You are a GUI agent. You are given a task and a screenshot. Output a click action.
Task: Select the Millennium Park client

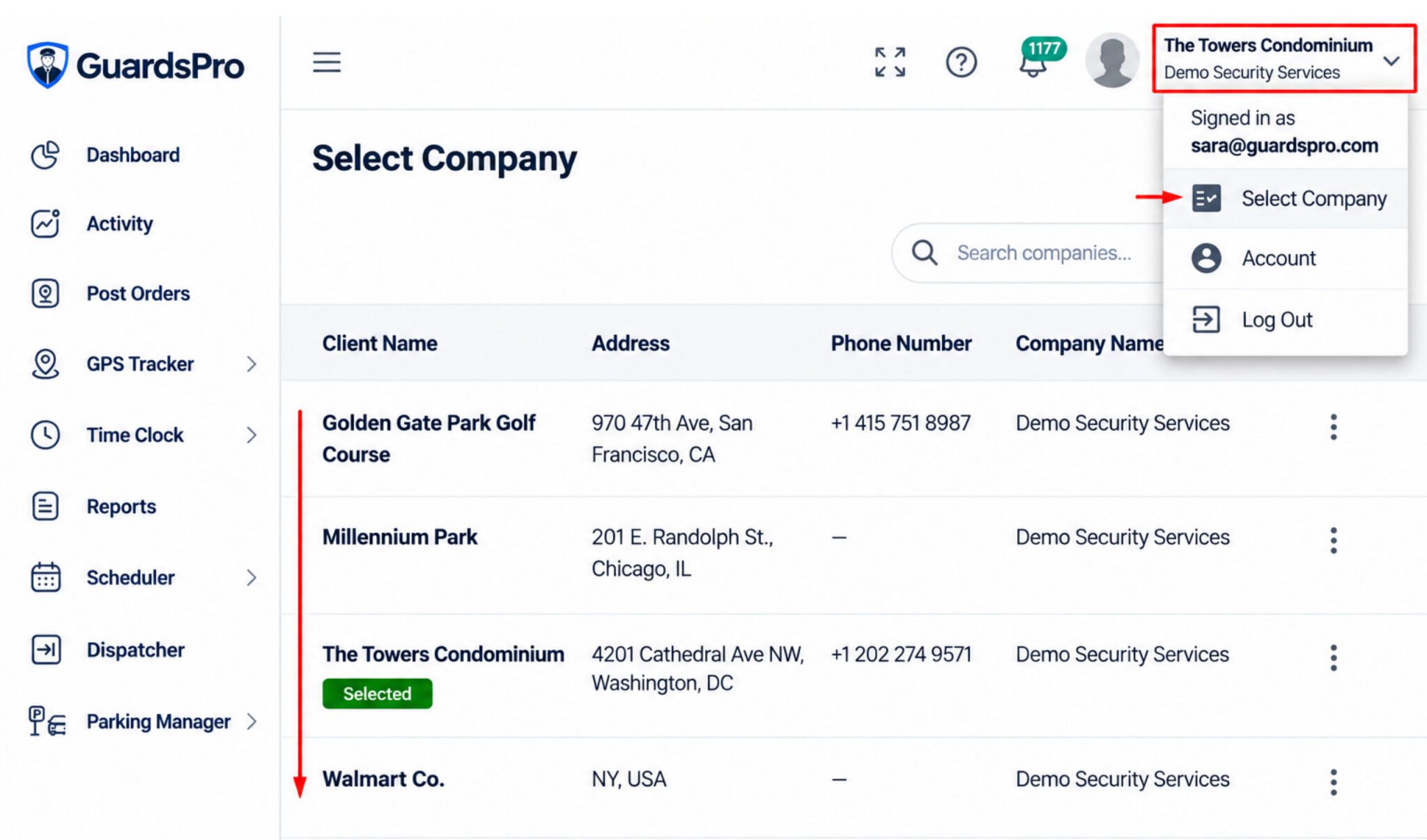click(x=399, y=537)
